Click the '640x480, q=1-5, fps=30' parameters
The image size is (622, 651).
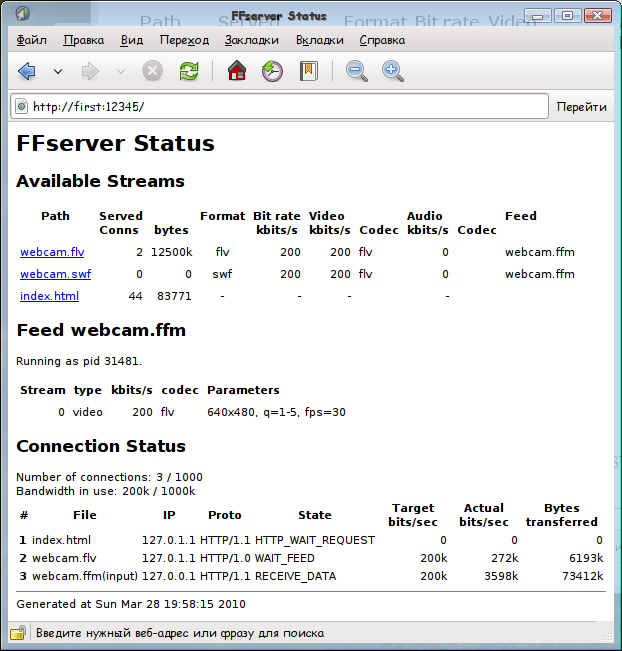[x=277, y=412]
